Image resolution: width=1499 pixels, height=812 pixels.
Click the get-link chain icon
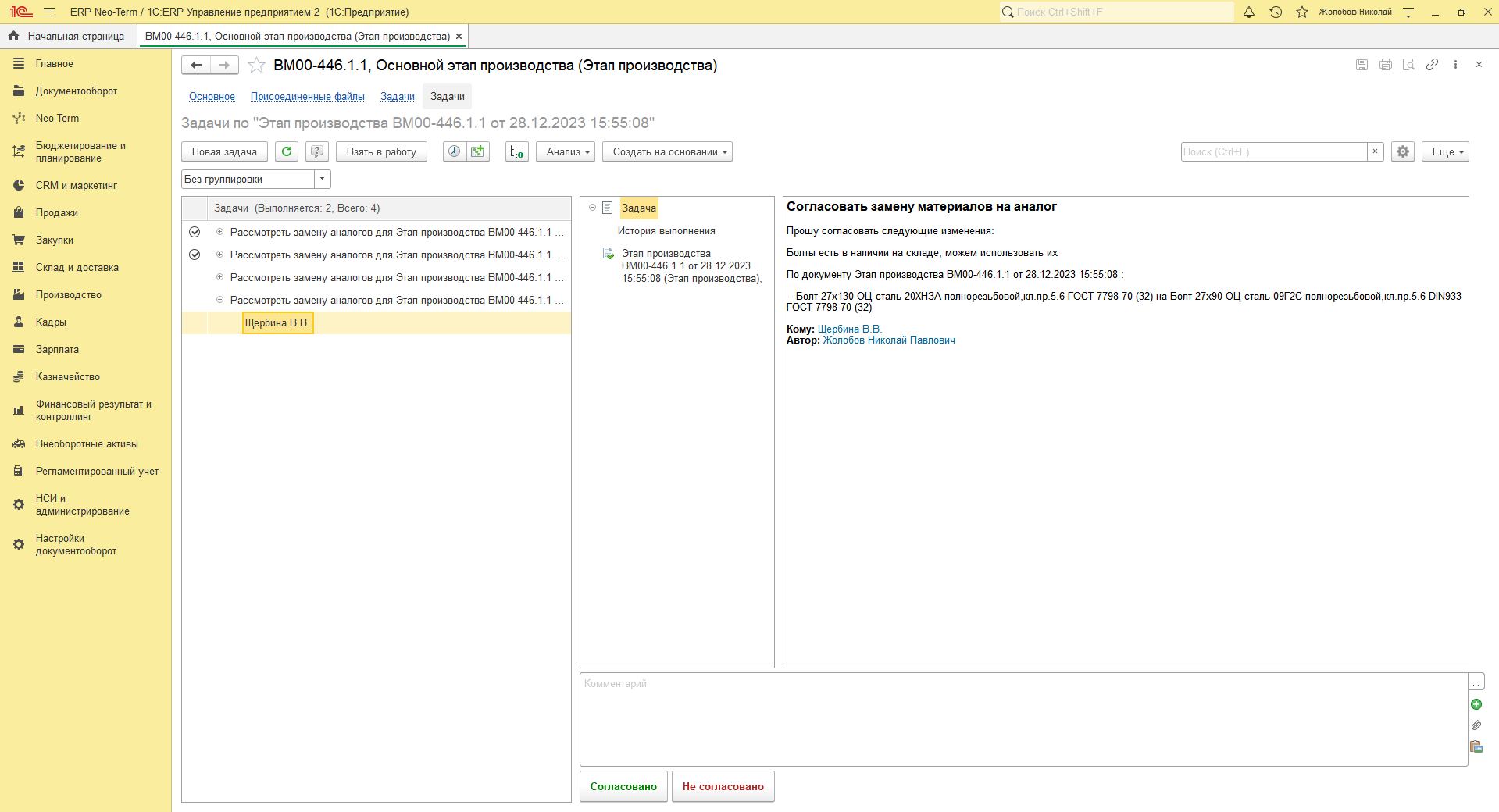click(x=1432, y=65)
